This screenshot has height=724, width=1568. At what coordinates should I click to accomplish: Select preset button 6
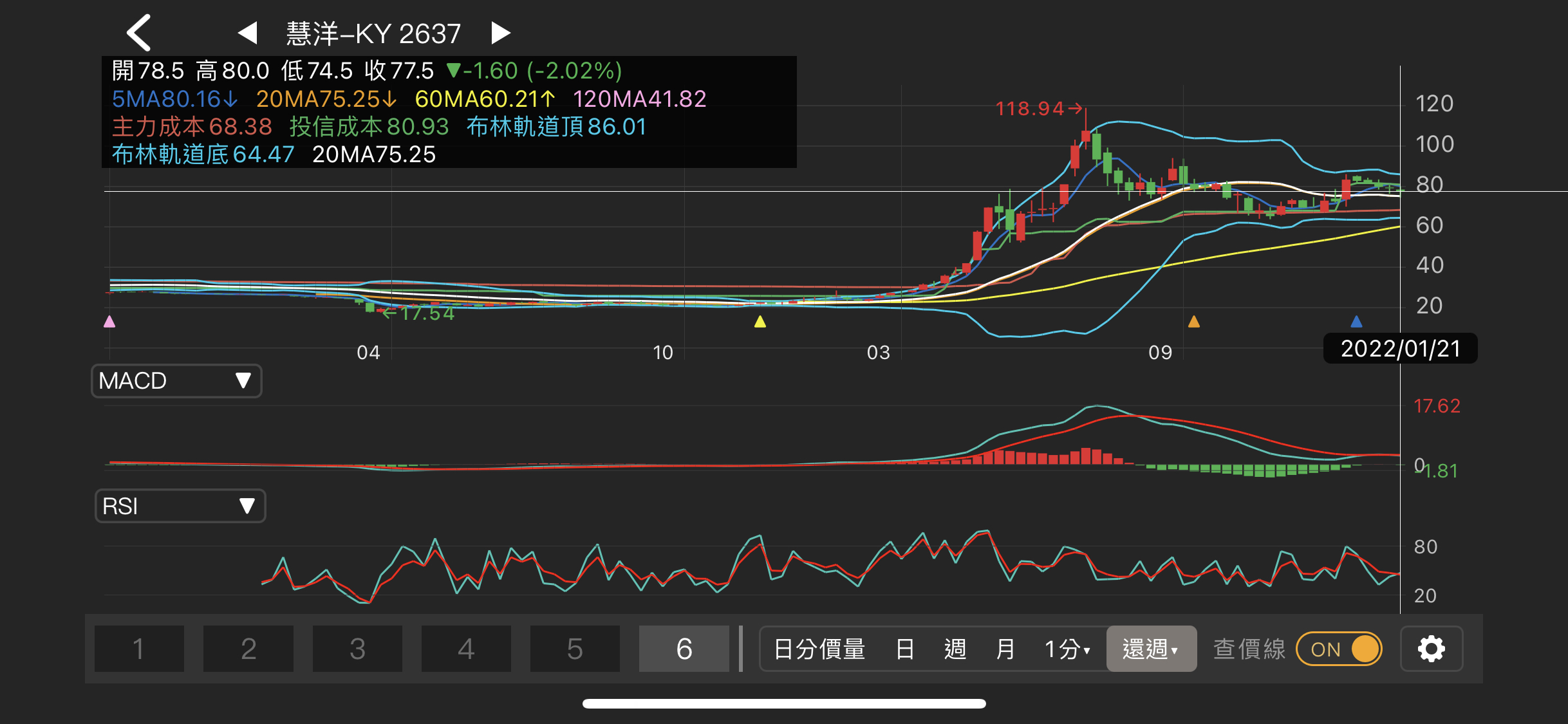click(684, 649)
